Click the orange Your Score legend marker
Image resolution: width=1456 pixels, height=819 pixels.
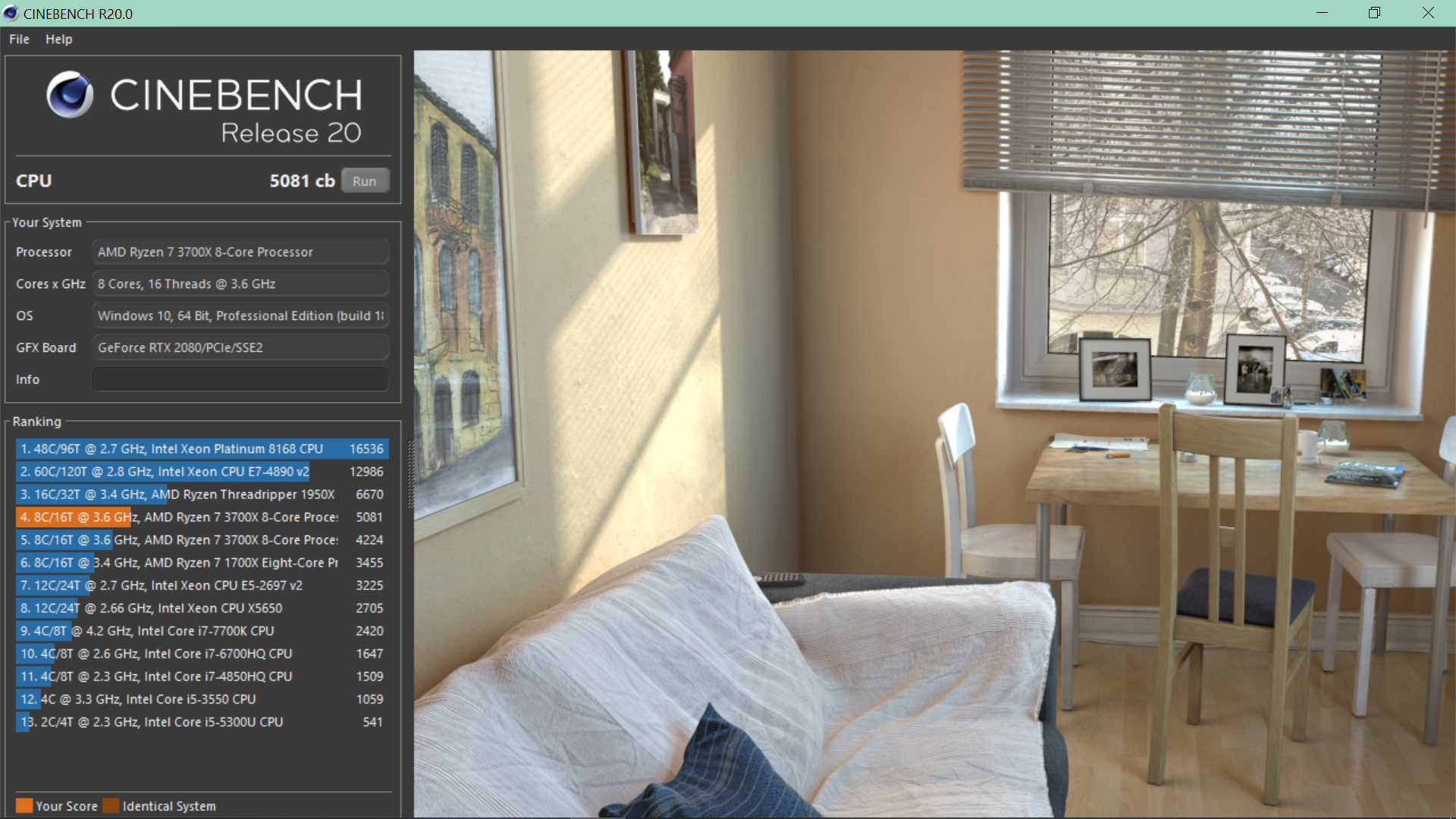point(25,805)
